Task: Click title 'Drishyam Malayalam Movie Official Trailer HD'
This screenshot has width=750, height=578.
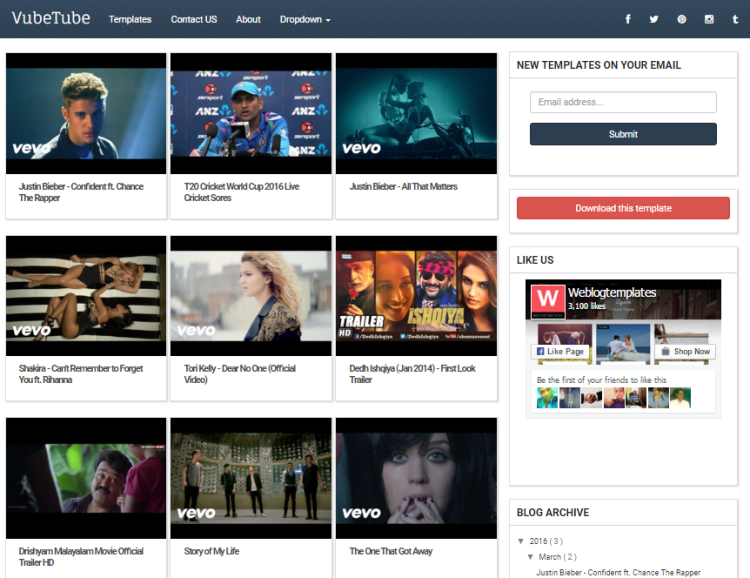Action: point(81,557)
